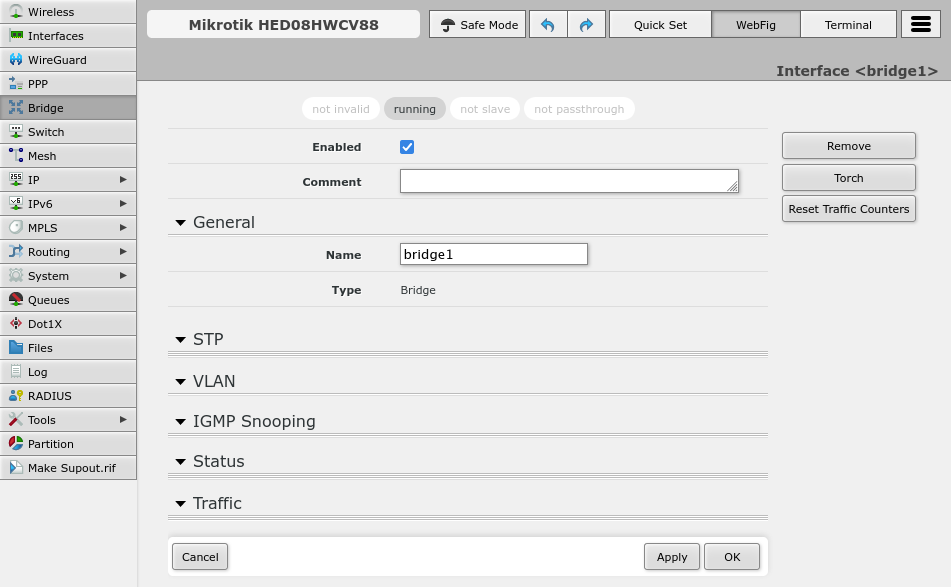
Task: Click the redo arrow icon
Action: click(586, 25)
